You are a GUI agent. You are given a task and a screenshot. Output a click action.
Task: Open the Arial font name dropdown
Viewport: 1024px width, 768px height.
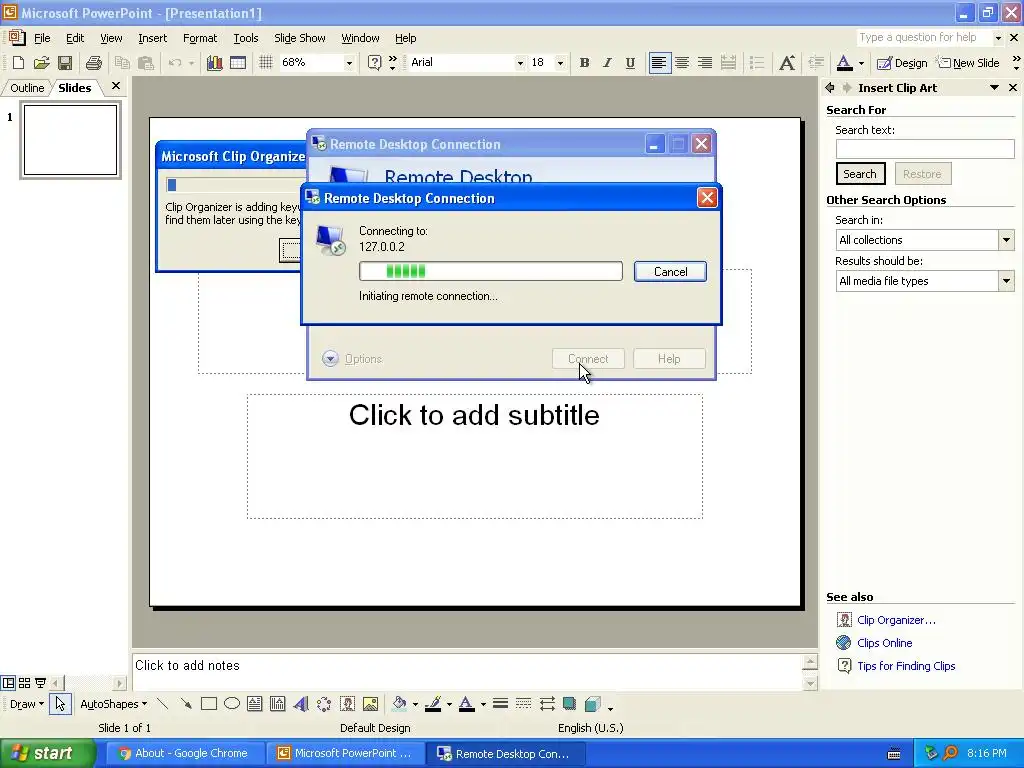pyautogui.click(x=520, y=63)
